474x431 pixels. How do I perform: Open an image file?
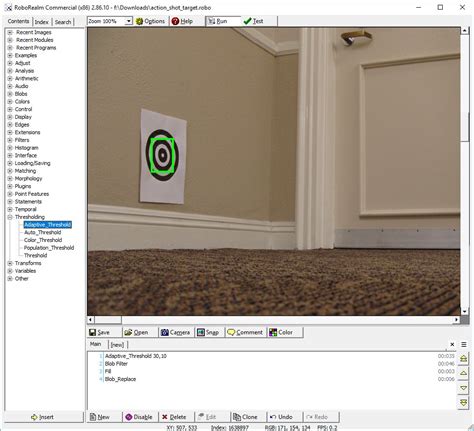click(139, 332)
